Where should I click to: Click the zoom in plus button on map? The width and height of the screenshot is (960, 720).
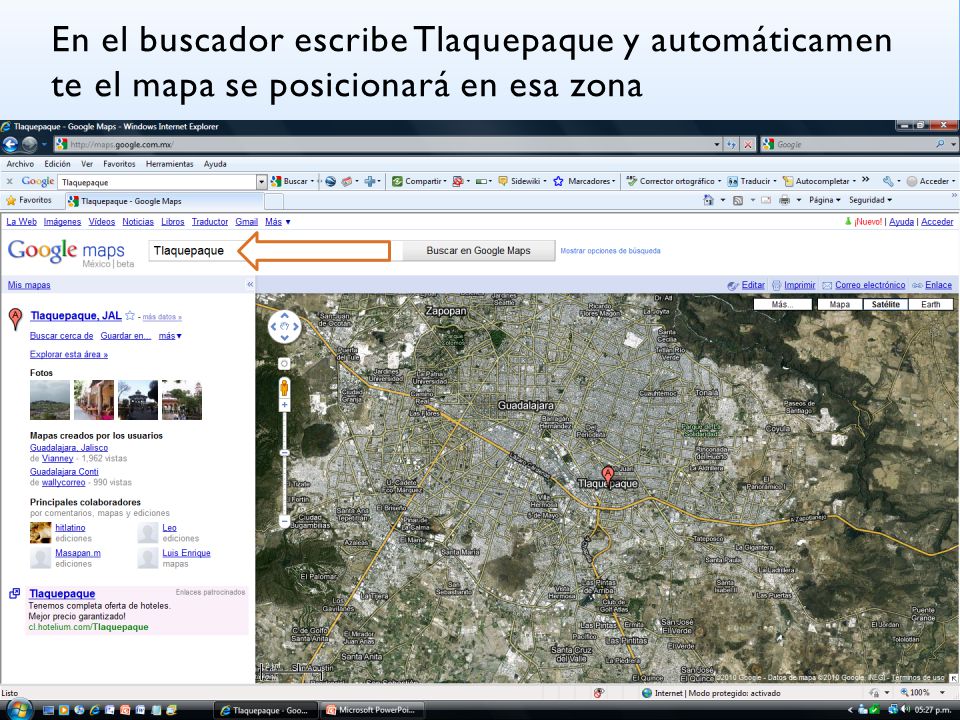[284, 405]
